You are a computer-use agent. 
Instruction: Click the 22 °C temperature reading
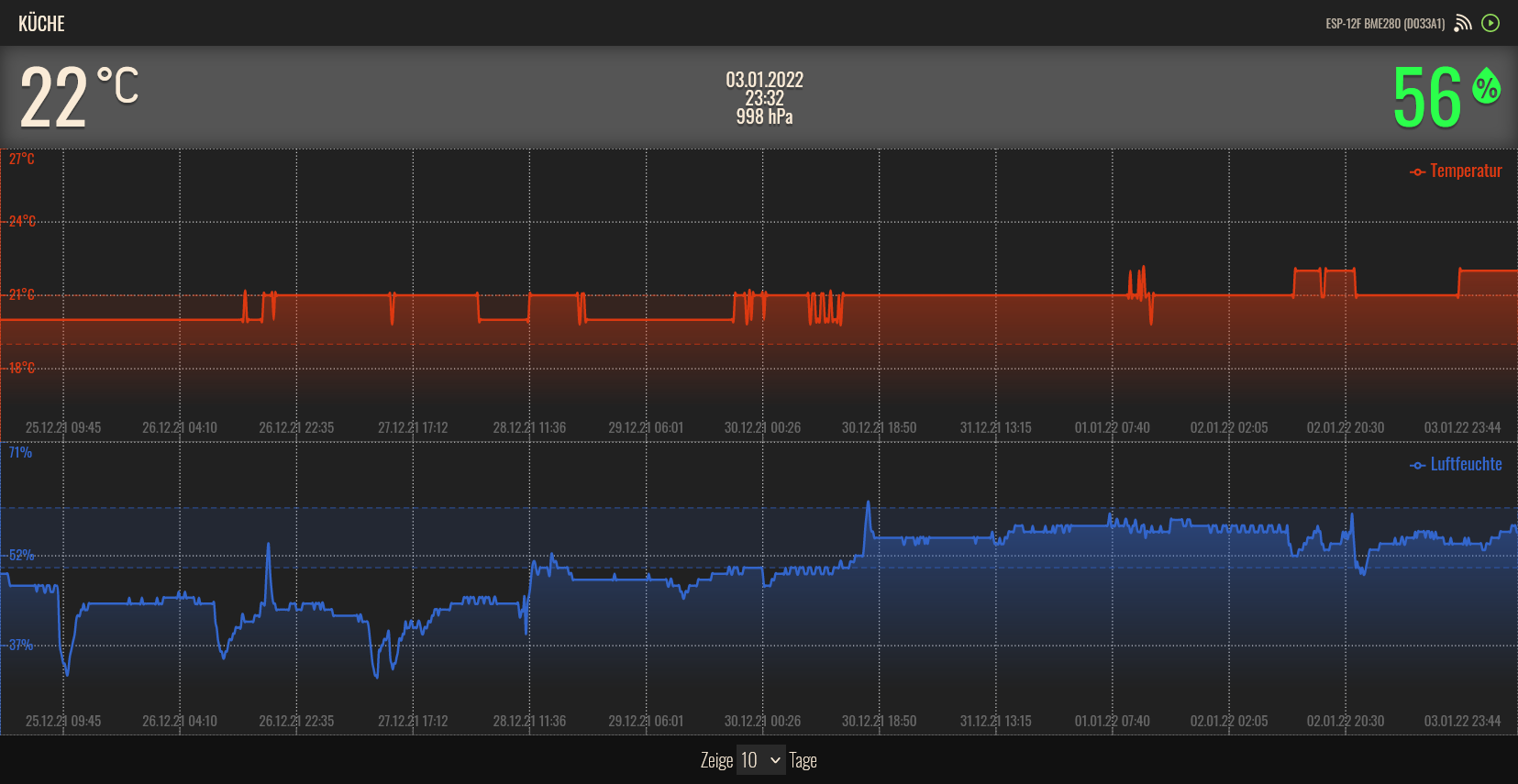pos(79,97)
